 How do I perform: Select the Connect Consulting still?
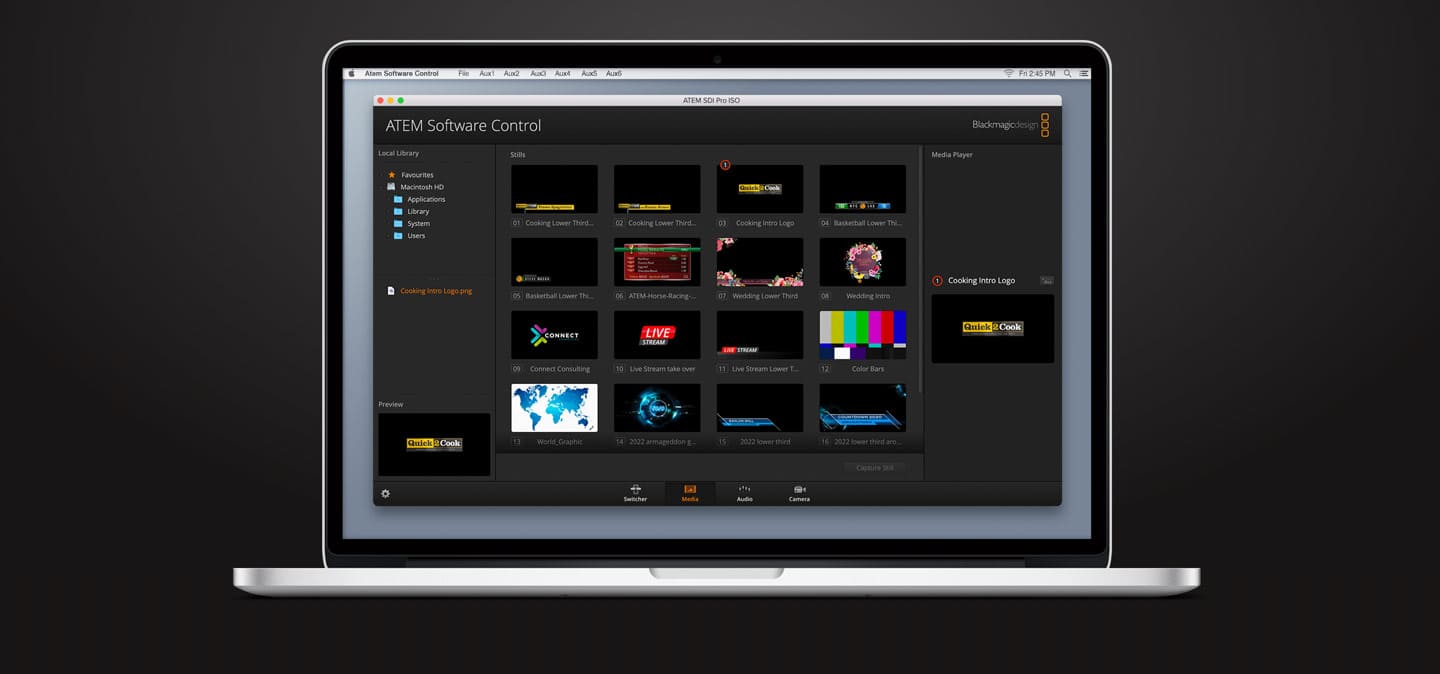(x=554, y=335)
